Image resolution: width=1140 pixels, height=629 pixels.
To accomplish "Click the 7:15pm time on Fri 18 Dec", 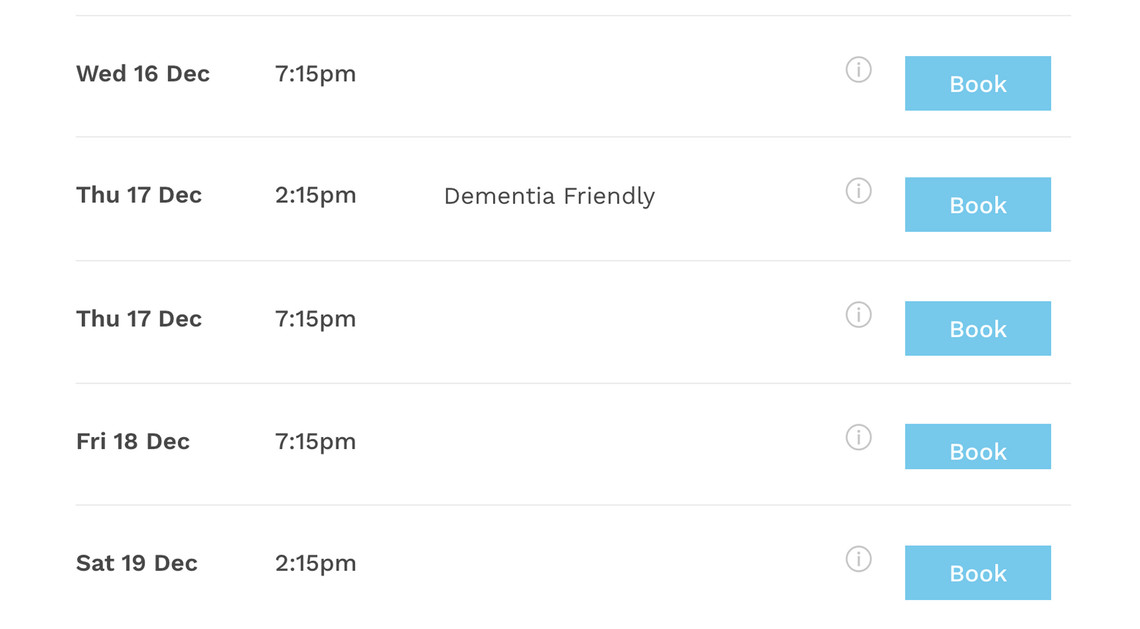I will pyautogui.click(x=316, y=442).
